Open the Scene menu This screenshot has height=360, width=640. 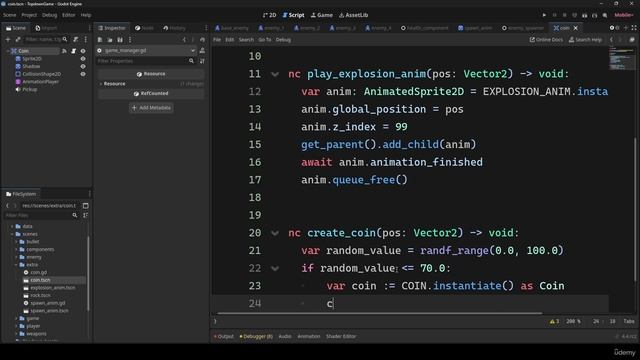[x=9, y=15]
